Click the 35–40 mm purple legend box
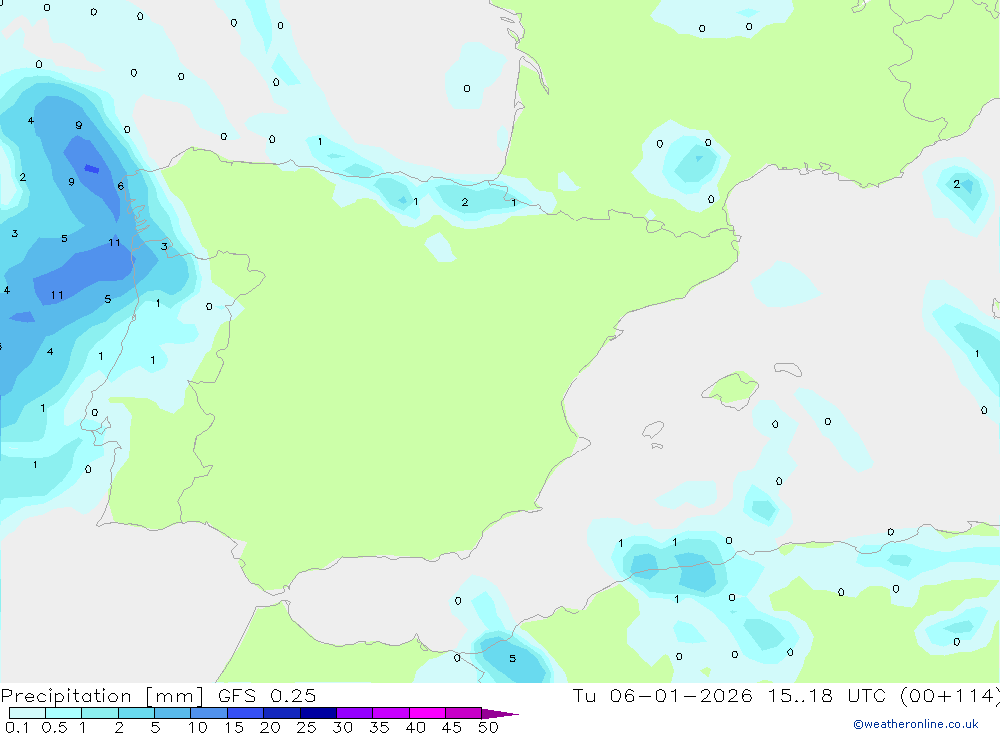The image size is (1000, 733). click(390, 713)
